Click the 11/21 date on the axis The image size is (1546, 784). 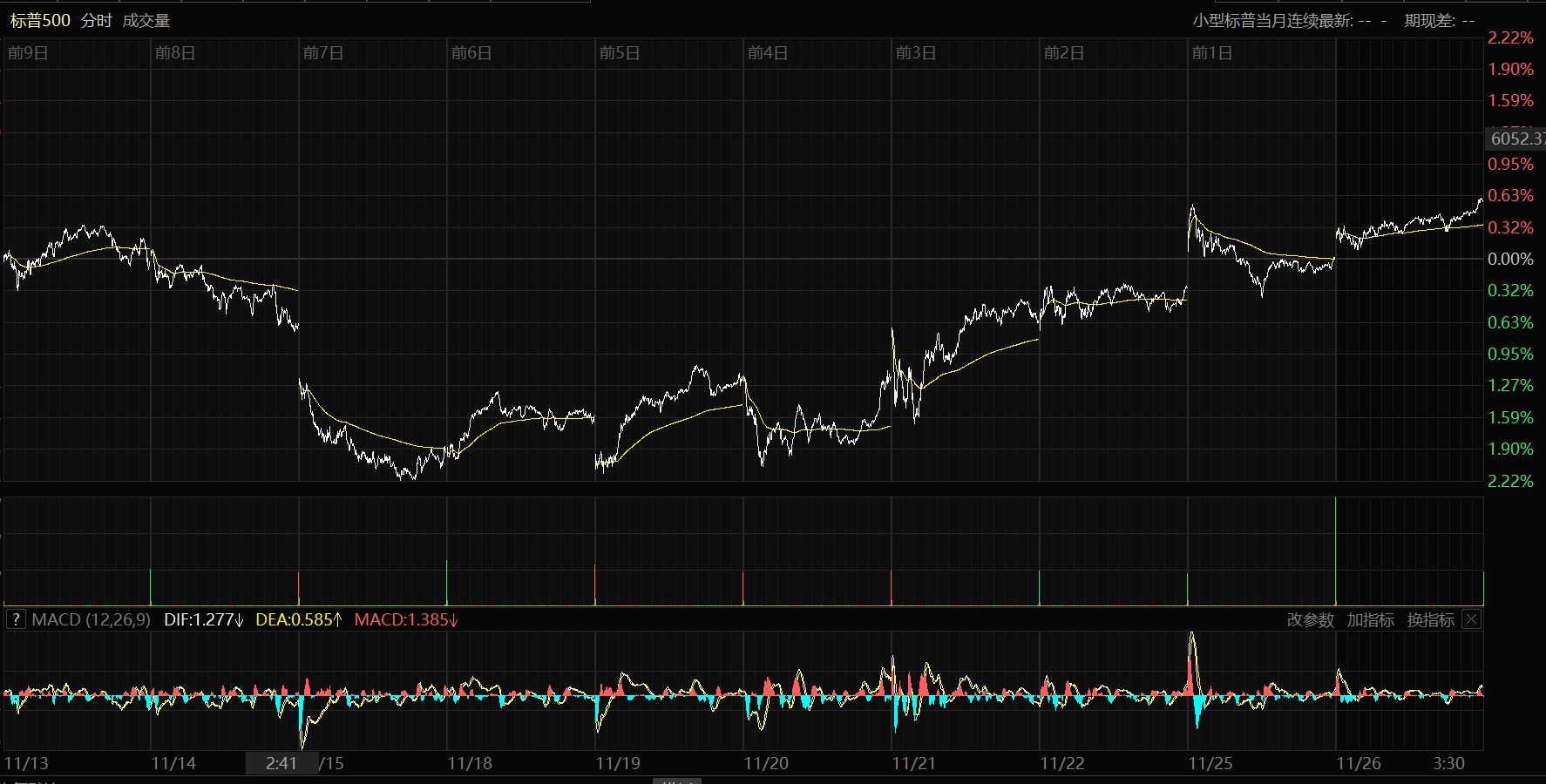click(x=914, y=763)
